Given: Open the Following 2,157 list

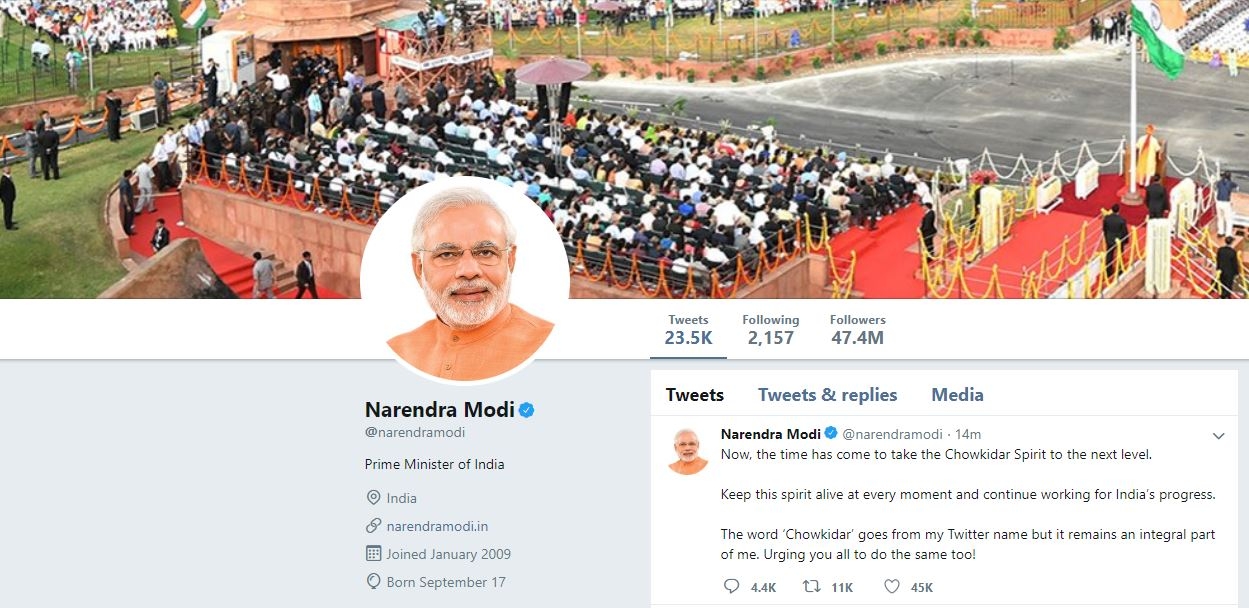Looking at the screenshot, I should pos(770,330).
